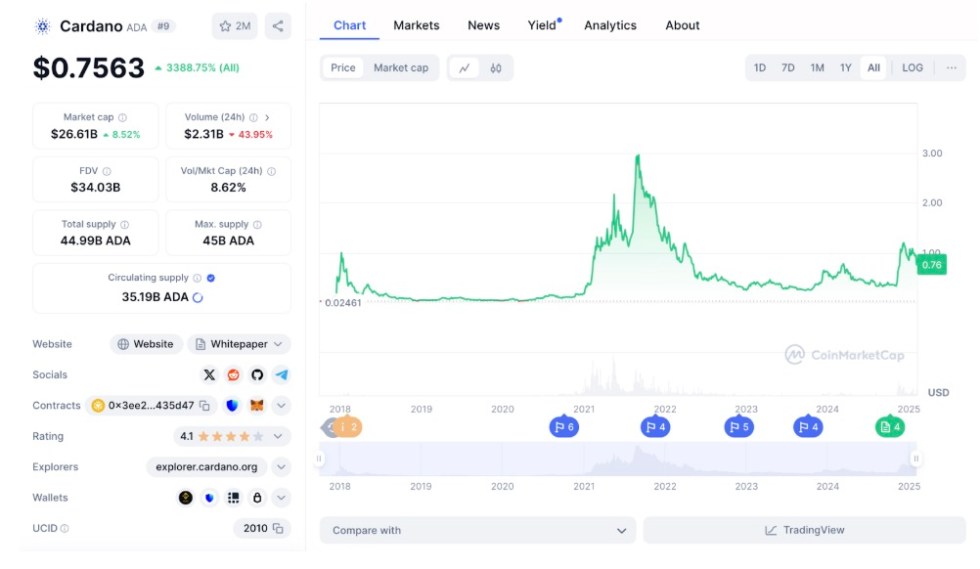980x569 pixels.
Task: Open the Compare with dropdown
Action: pyautogui.click(x=478, y=530)
